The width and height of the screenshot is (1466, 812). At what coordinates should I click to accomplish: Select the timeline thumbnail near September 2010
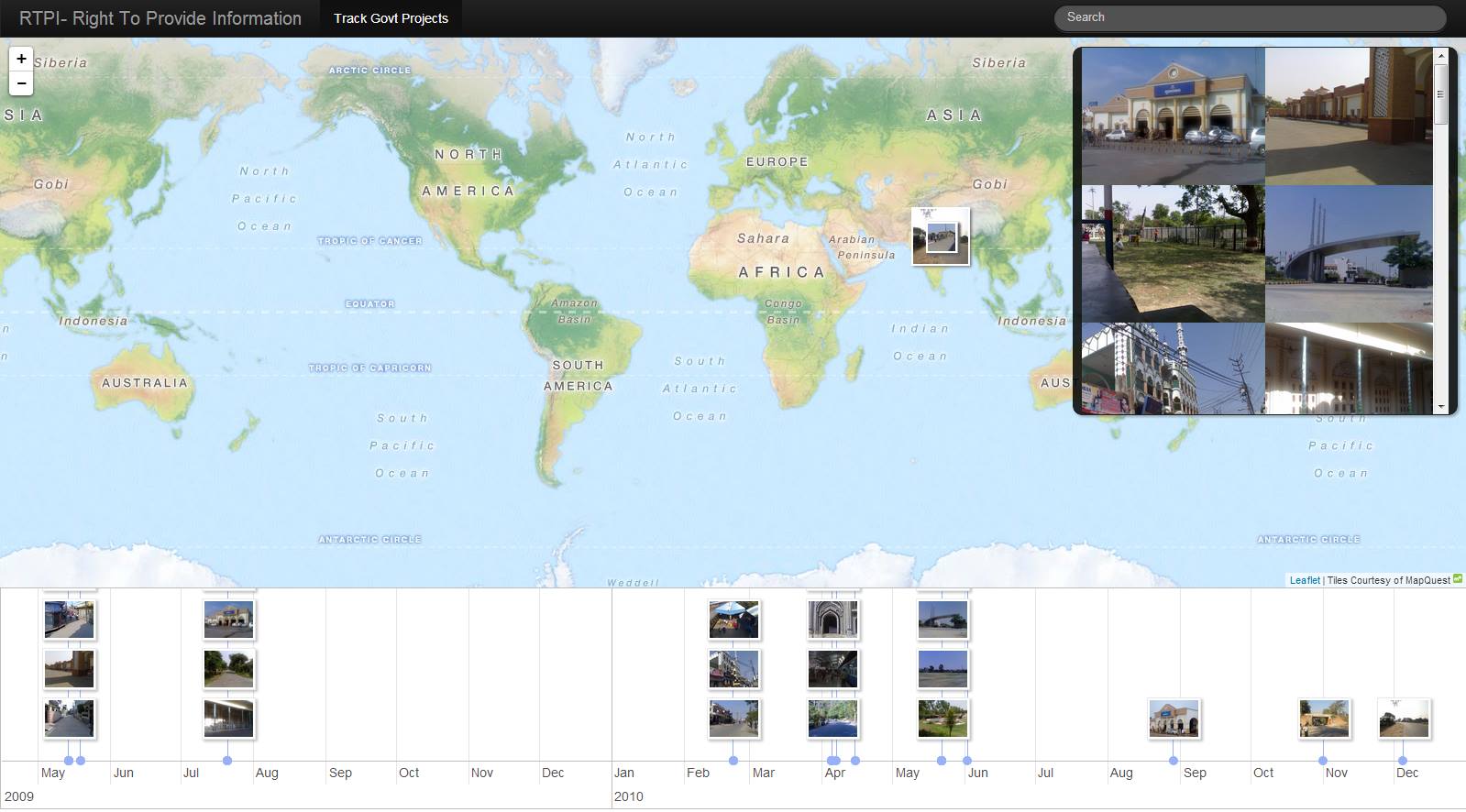point(1174,719)
